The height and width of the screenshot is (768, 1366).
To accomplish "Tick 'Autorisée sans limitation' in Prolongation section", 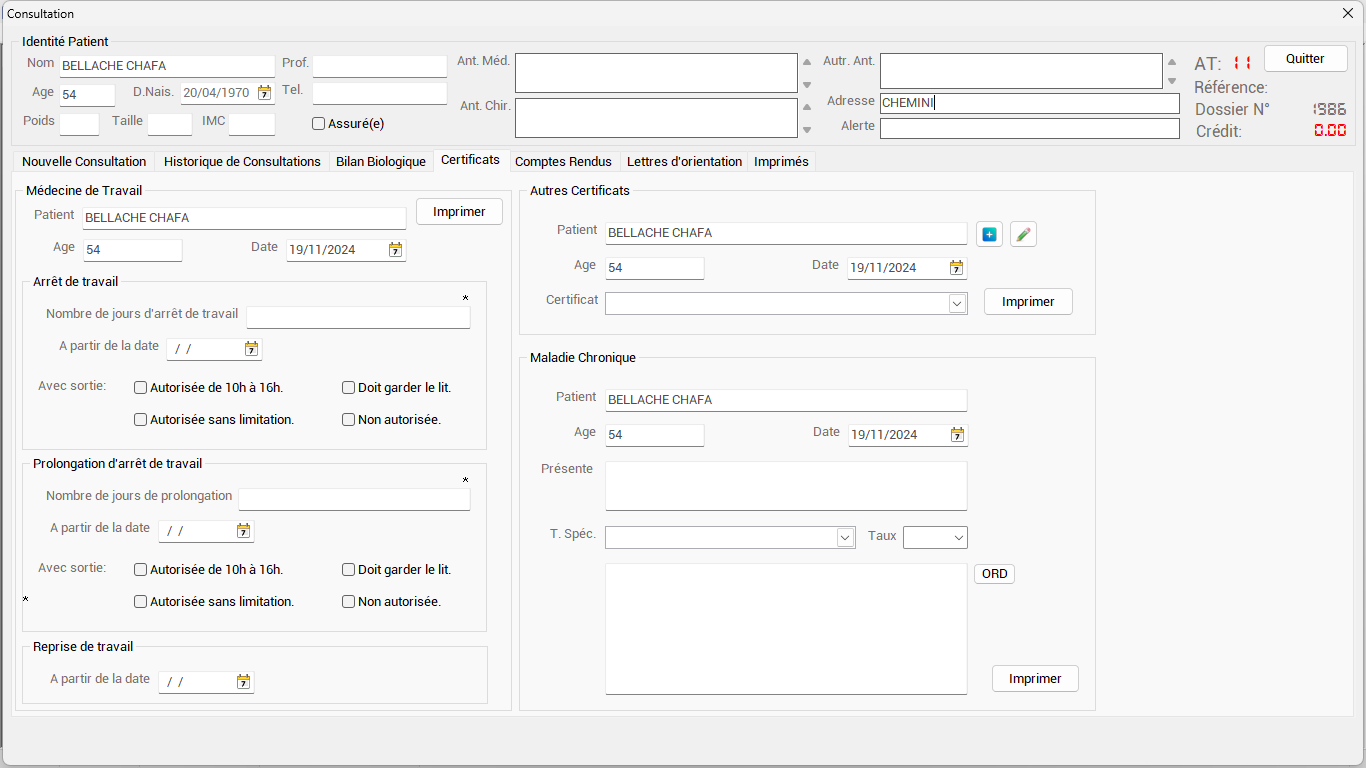I will point(141,602).
